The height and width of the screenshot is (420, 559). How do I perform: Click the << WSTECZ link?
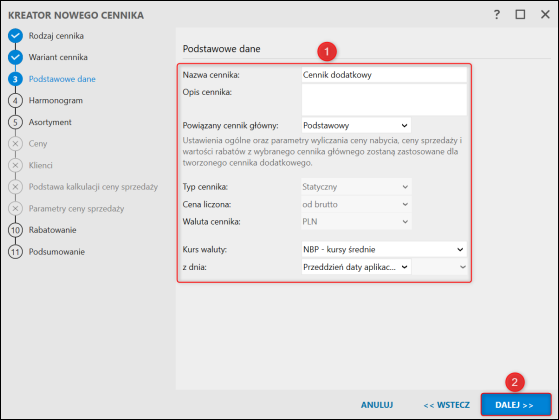pos(446,405)
